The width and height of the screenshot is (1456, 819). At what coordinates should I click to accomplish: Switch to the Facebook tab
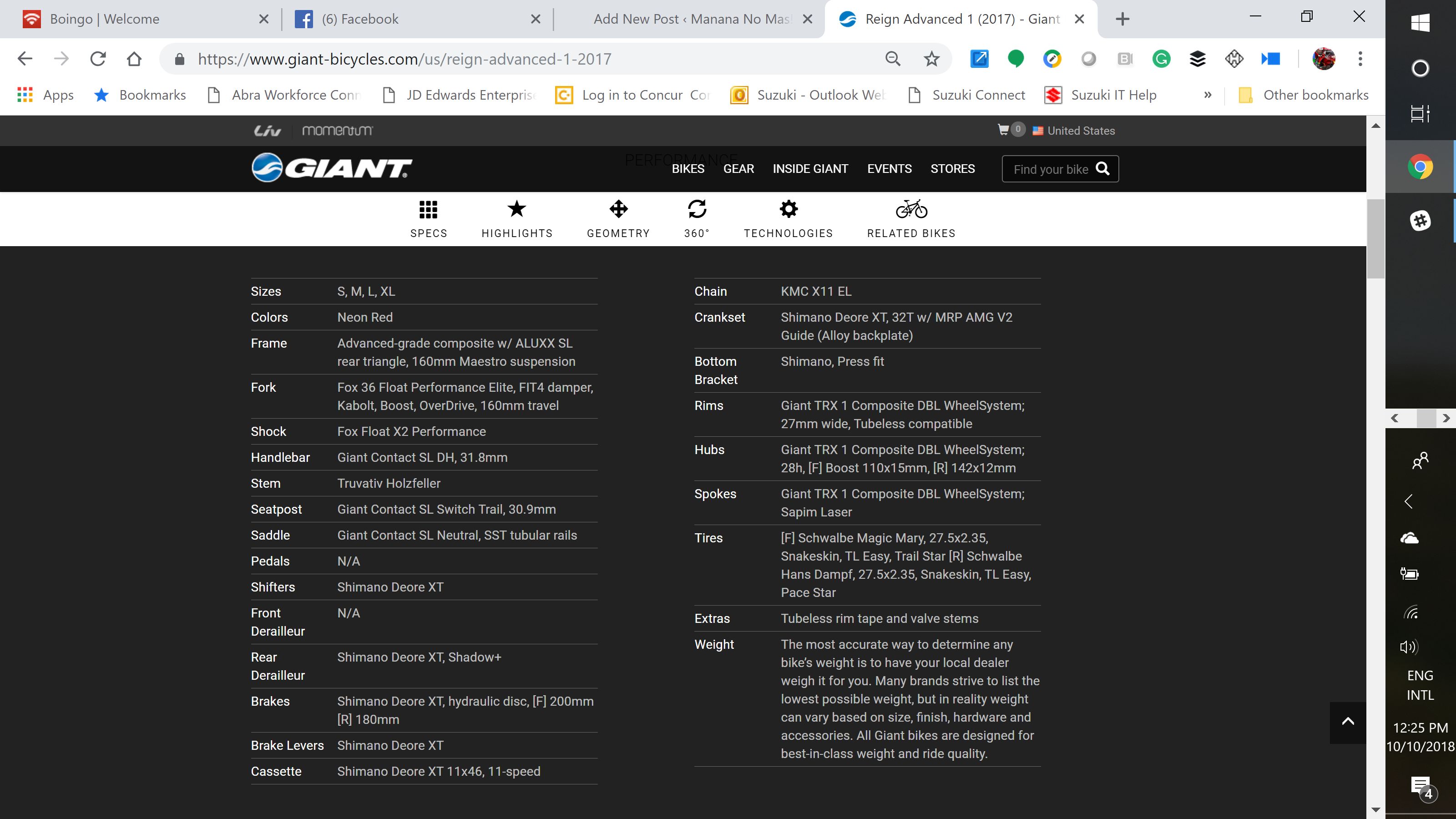(417, 19)
